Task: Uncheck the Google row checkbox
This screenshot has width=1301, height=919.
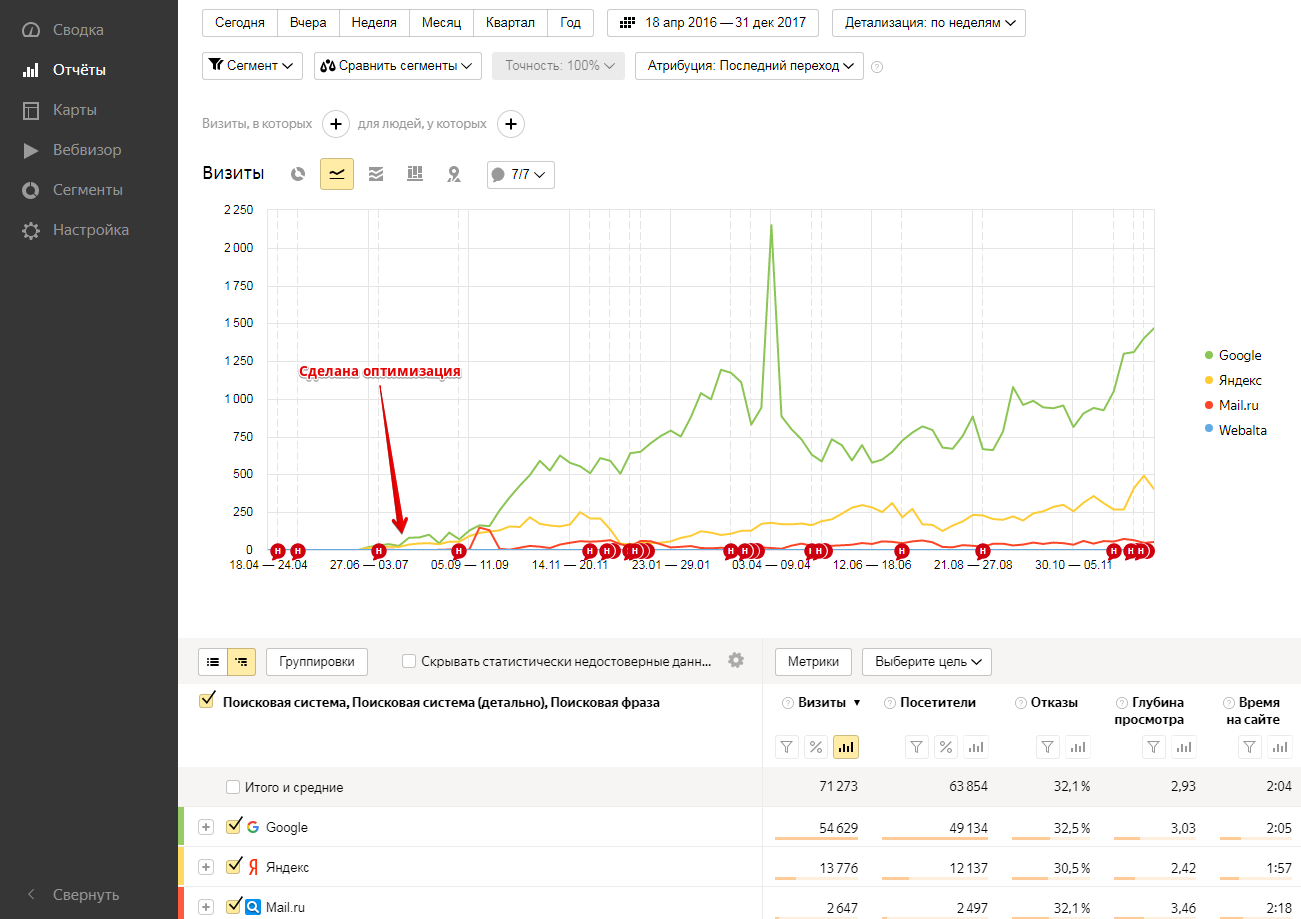Action: coord(234,826)
